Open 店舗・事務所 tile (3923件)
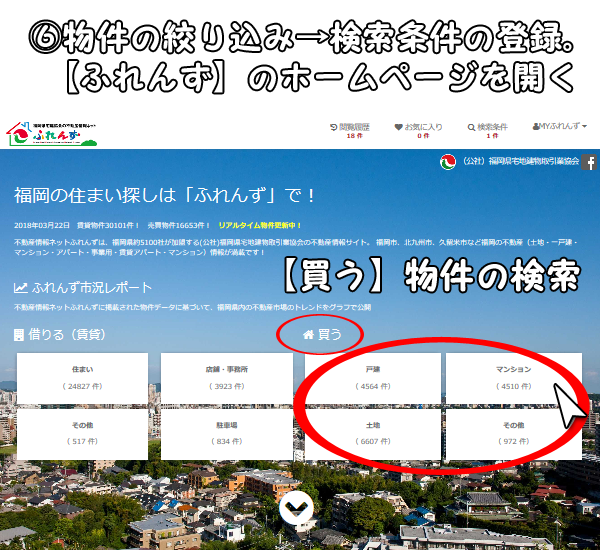Screen dimensions: 600x550 227,378
